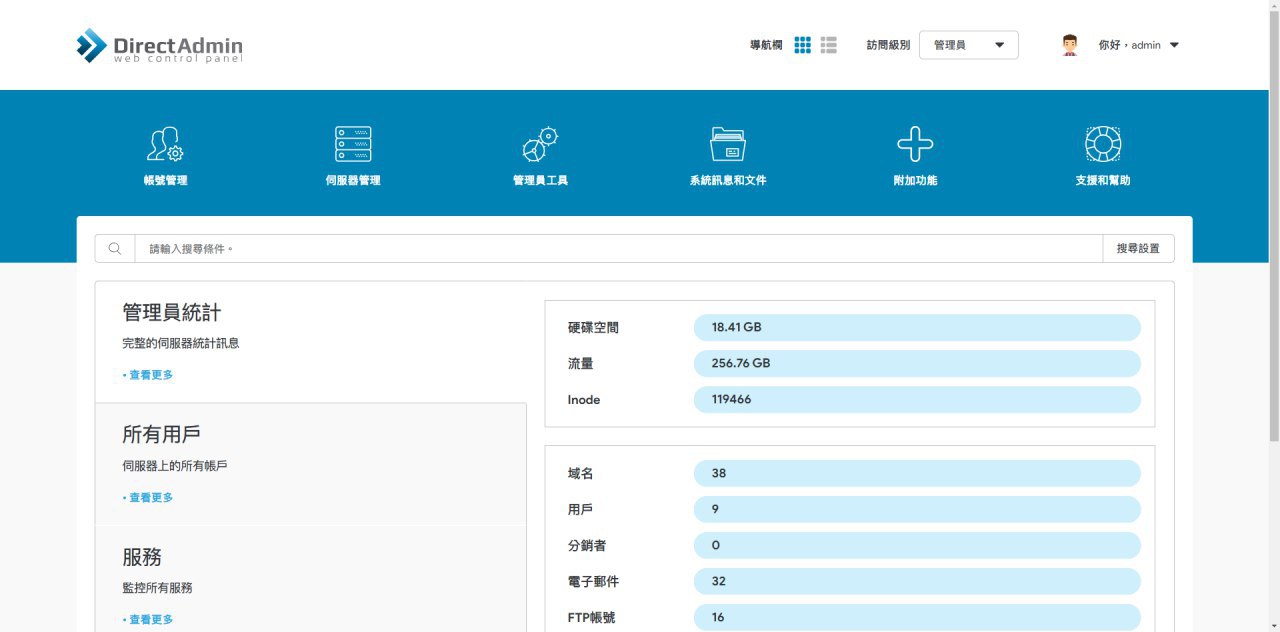Select the 管理員工具 admin tools icon

point(540,145)
